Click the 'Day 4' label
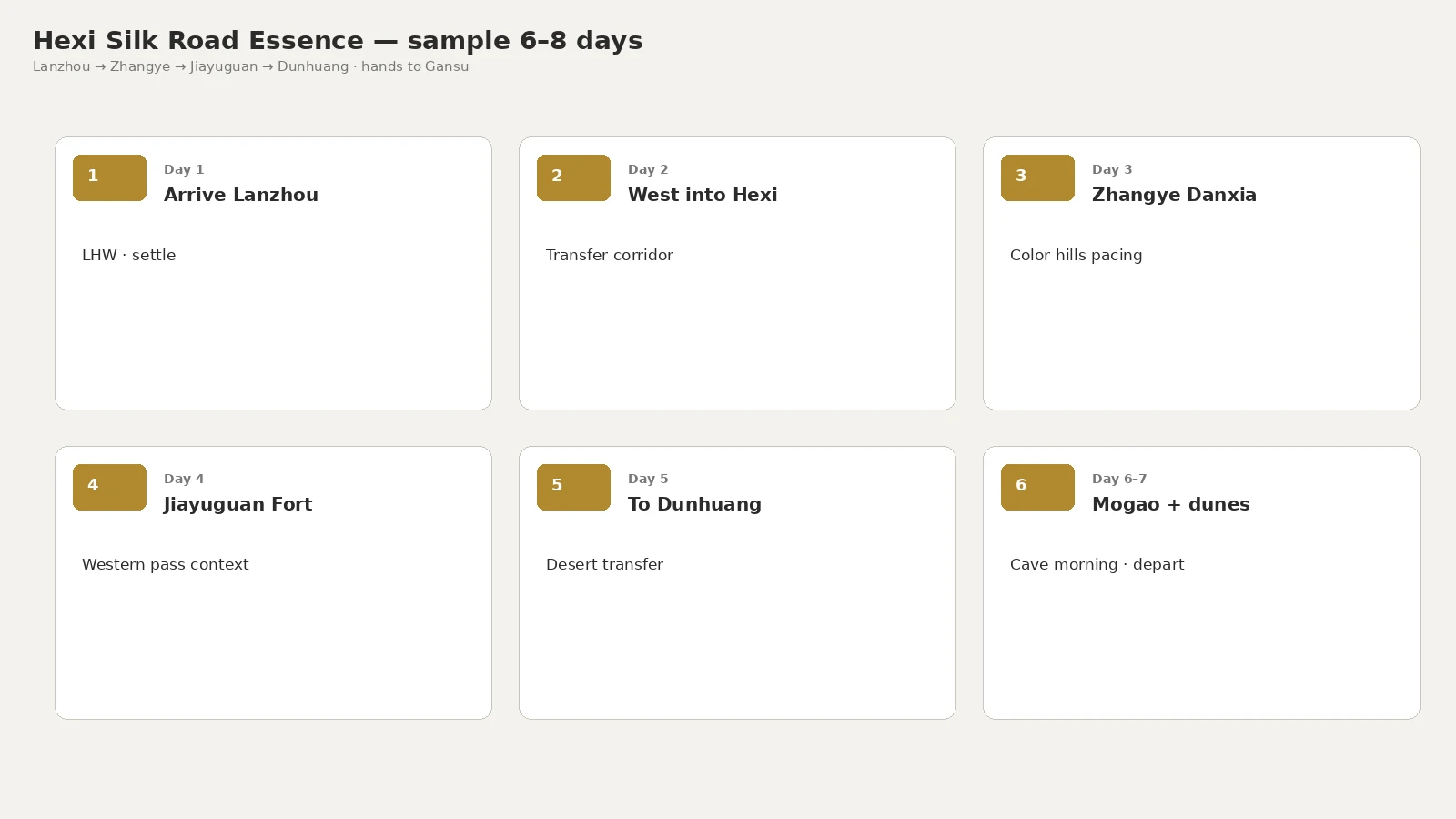1456x819 pixels. point(184,479)
